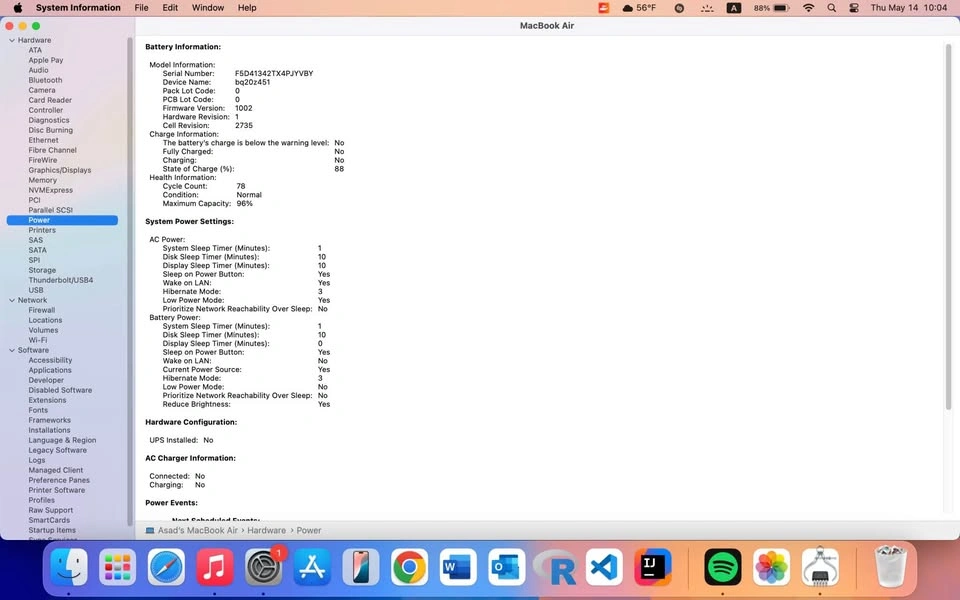
Task: Select Printers in the sidebar
Action: [x=42, y=230]
